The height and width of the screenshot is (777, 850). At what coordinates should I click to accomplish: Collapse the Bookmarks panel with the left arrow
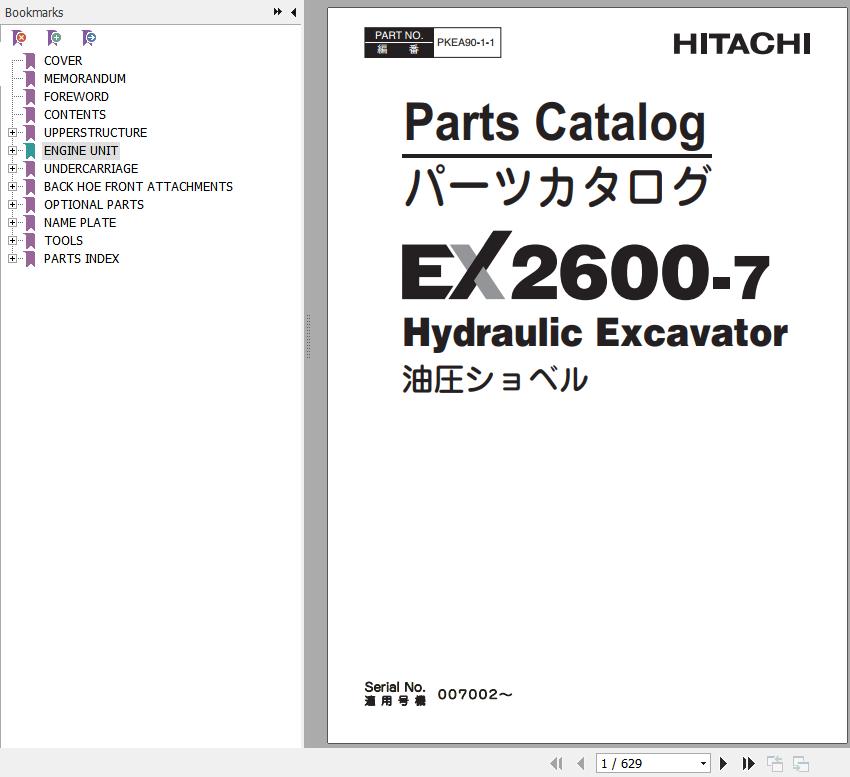click(x=293, y=12)
